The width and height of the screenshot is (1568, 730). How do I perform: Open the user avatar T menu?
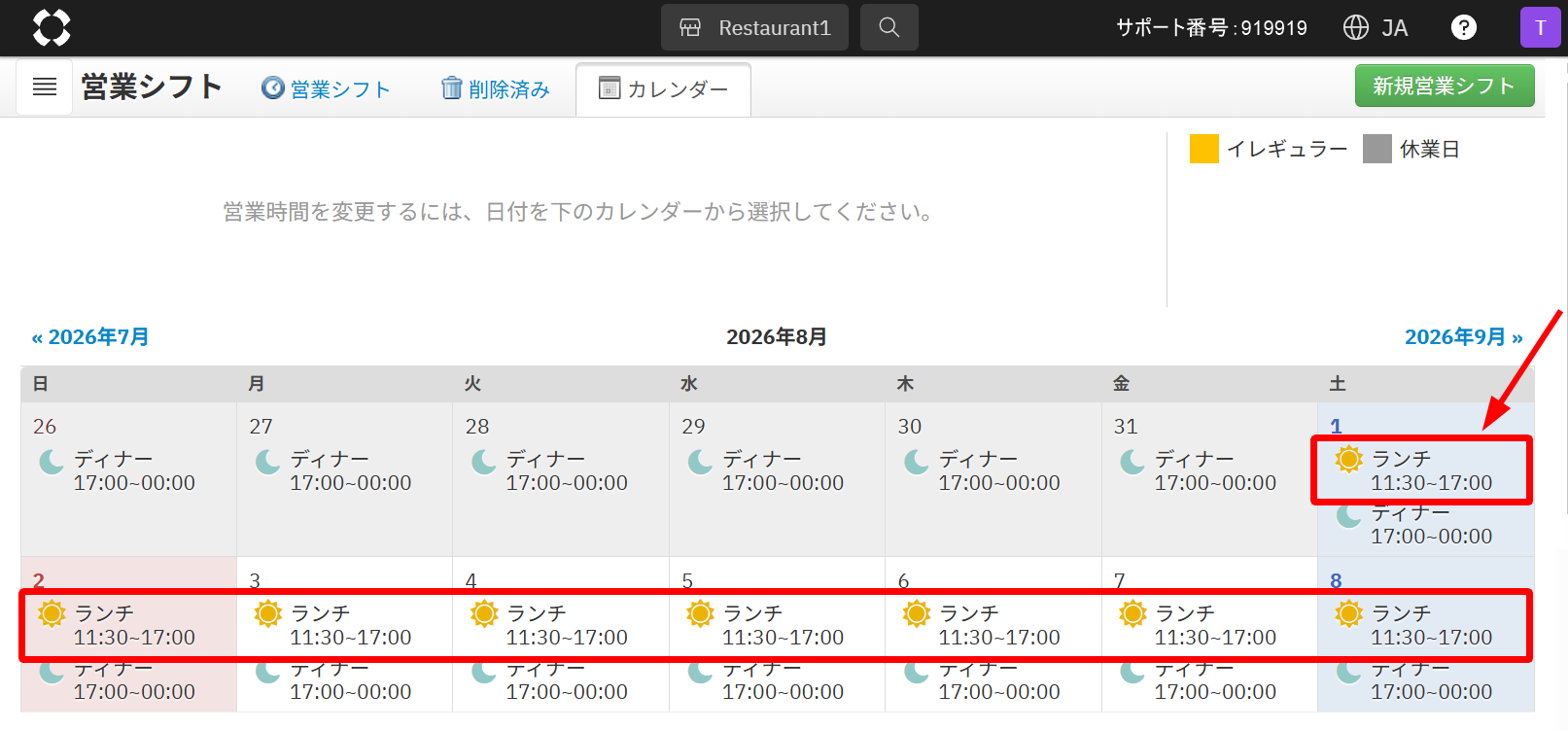click(1540, 27)
